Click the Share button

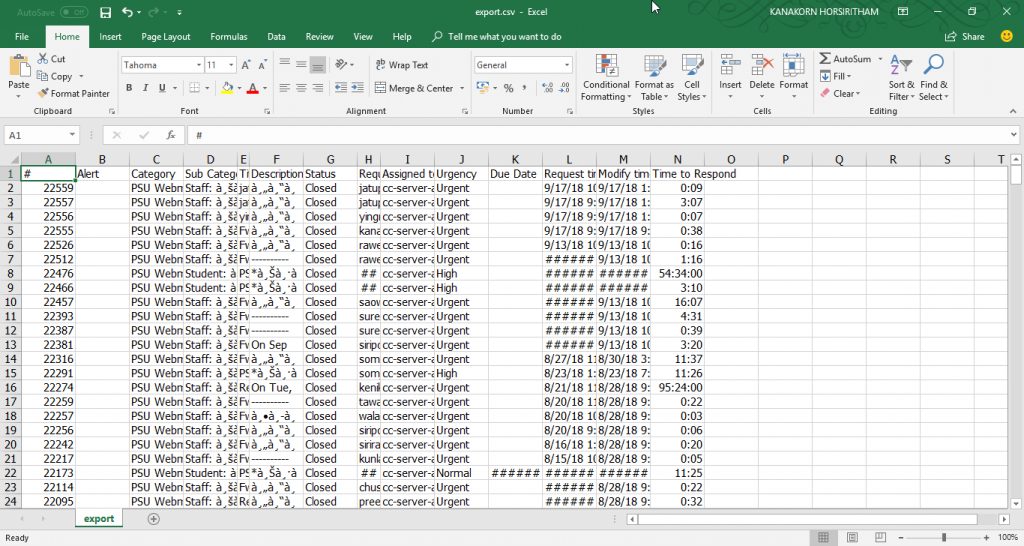[965, 37]
